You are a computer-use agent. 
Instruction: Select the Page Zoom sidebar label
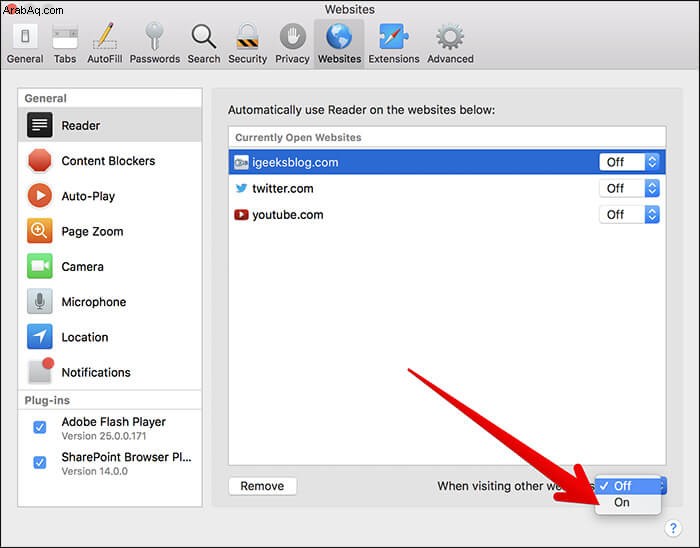[92, 231]
